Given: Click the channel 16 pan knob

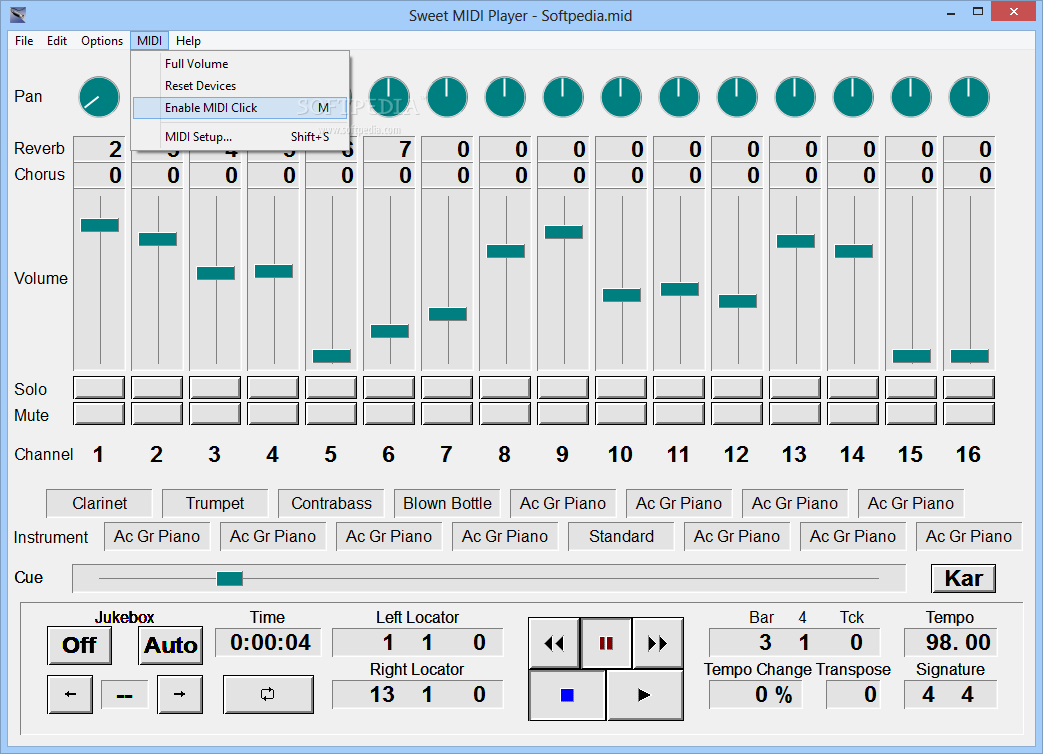Looking at the screenshot, I should 968,97.
